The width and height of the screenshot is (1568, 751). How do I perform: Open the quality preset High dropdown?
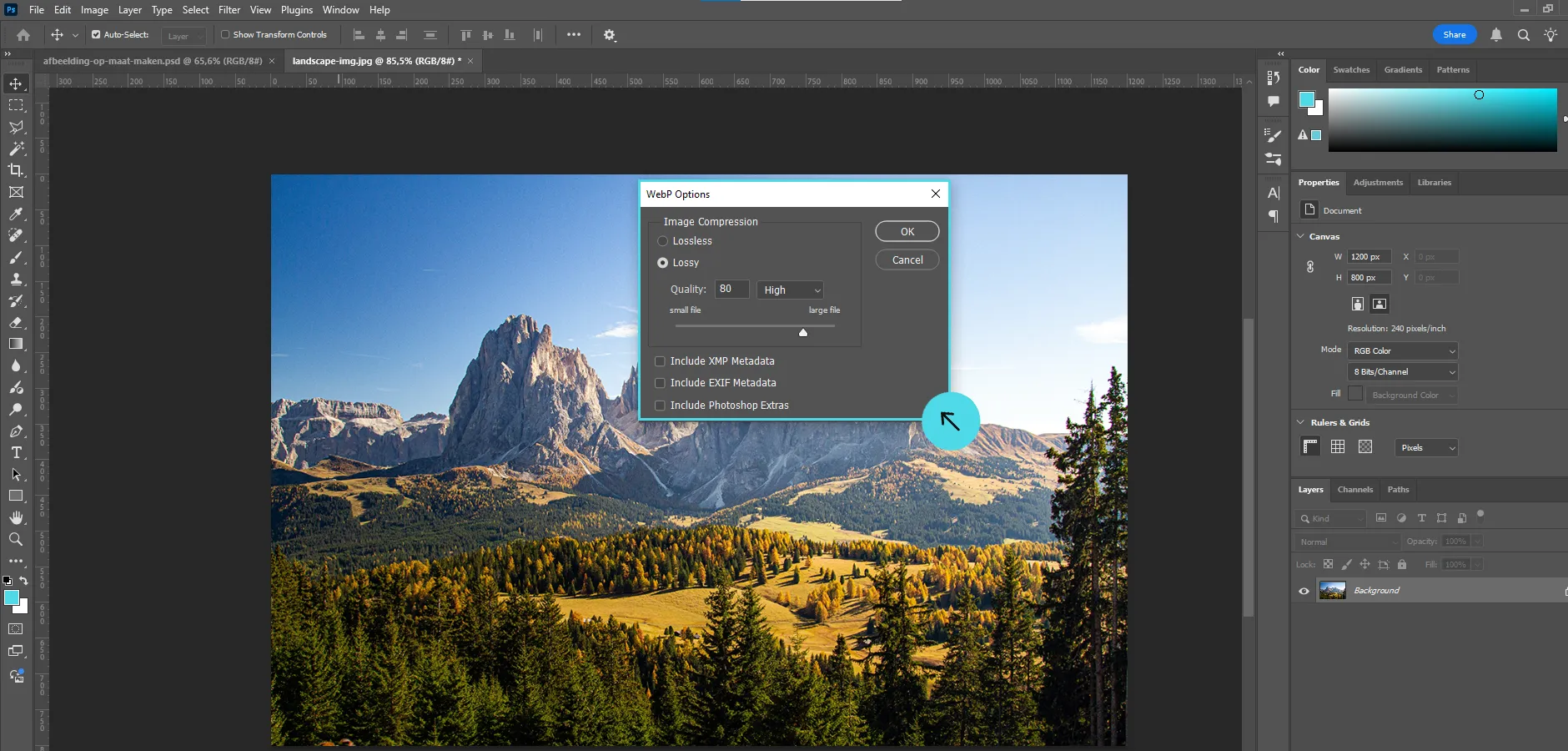[791, 290]
